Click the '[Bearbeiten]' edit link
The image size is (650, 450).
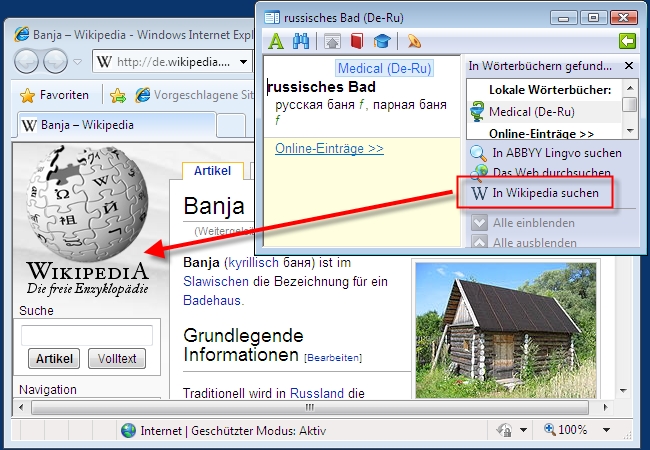333,358
